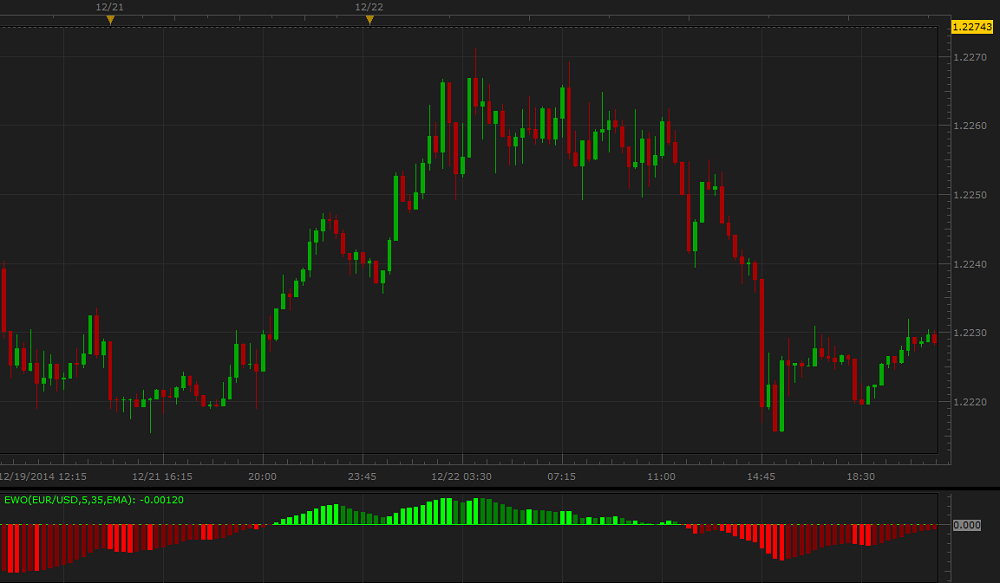Click the 23:45 time axis label

pos(362,476)
